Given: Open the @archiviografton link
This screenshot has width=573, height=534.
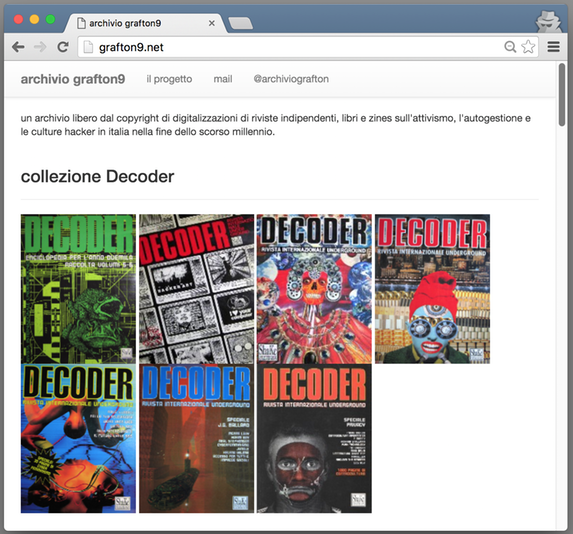Looking at the screenshot, I should 291,79.
